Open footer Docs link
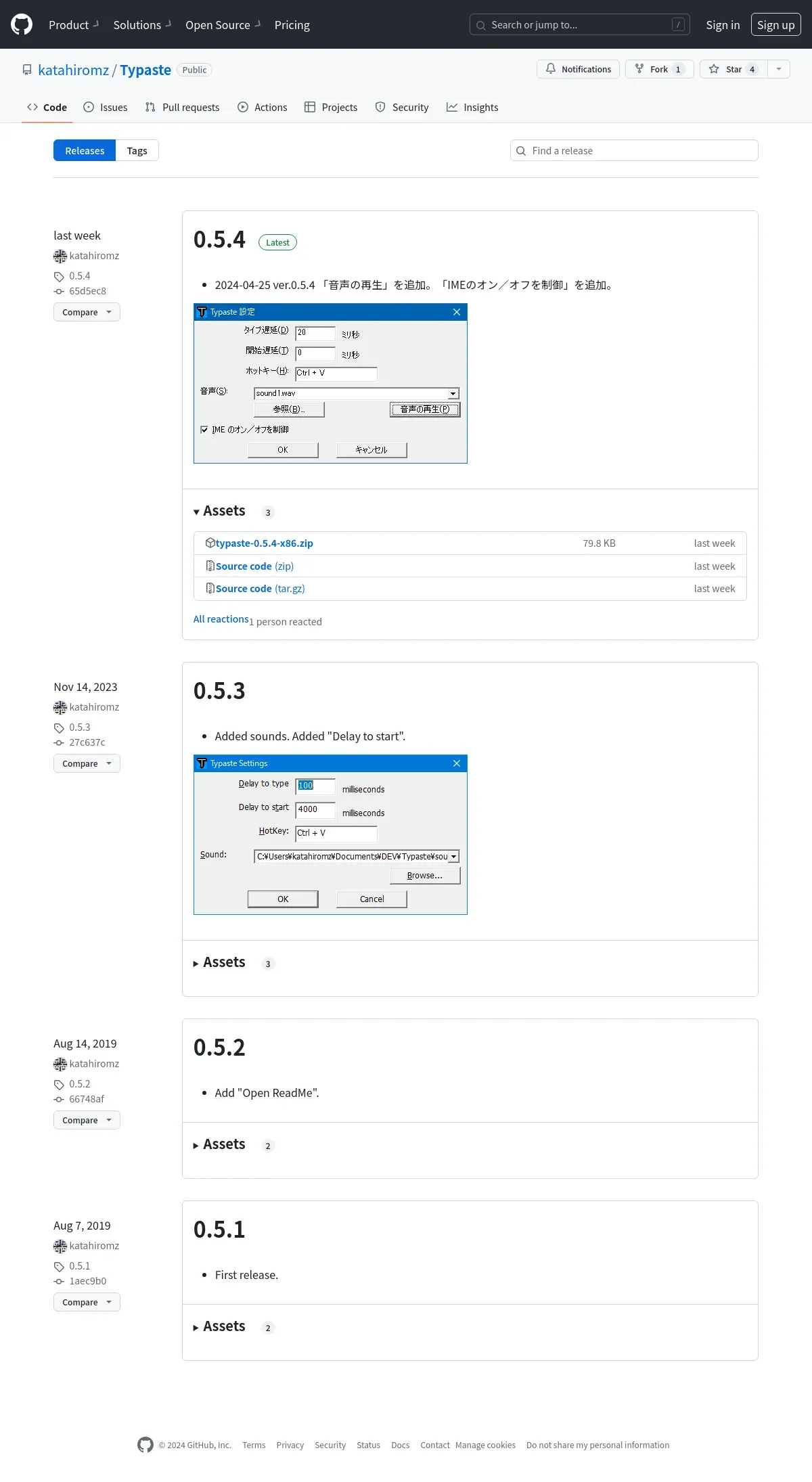The width and height of the screenshot is (812, 1482). (400, 1445)
